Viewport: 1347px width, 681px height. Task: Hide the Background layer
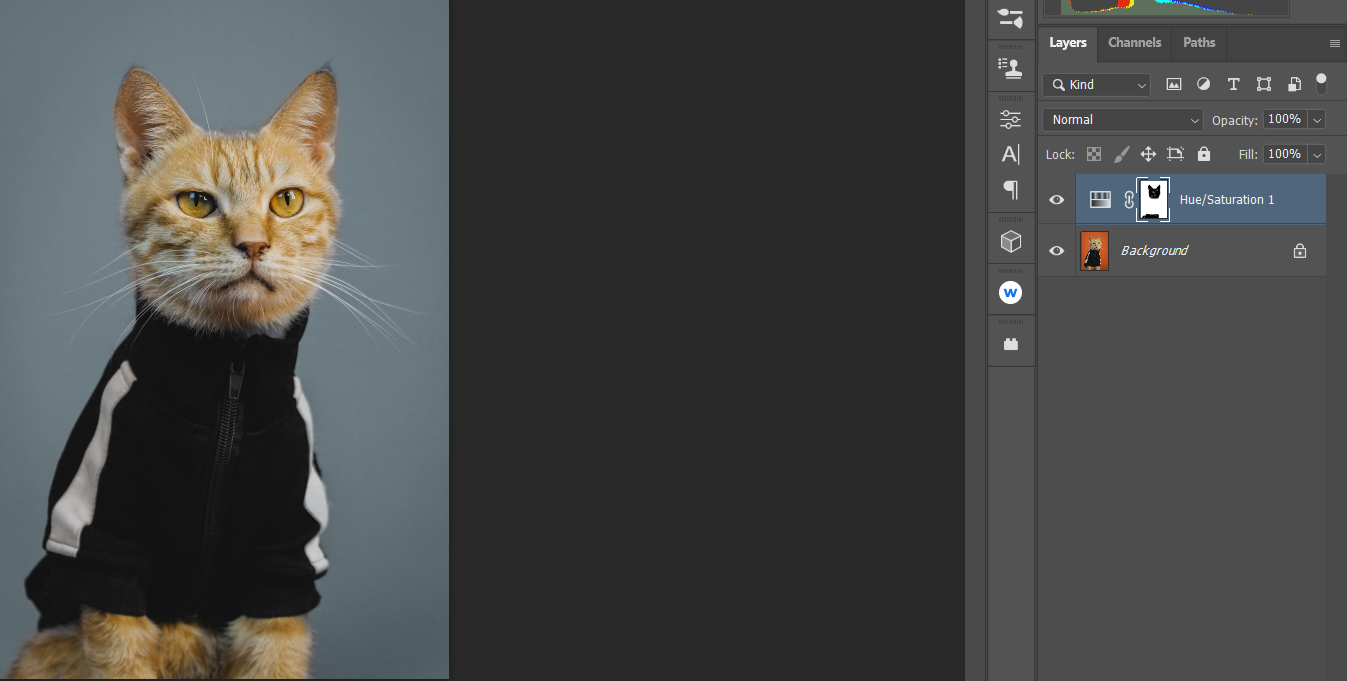(1056, 251)
